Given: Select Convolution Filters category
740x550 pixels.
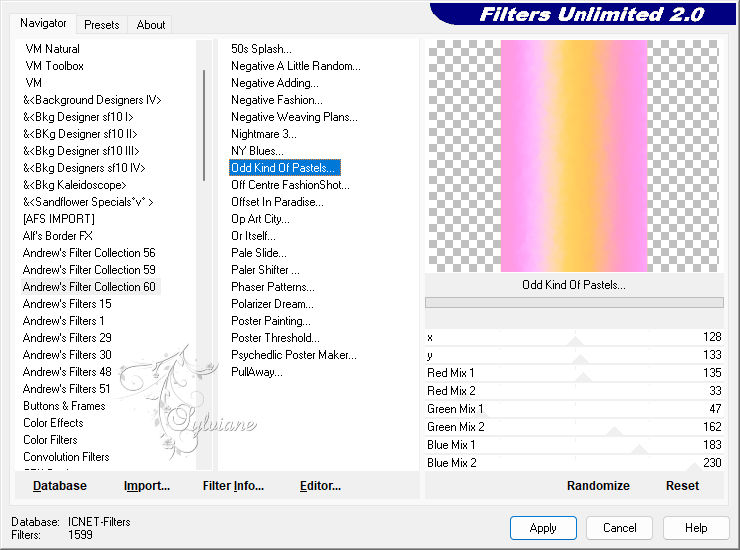Looking at the screenshot, I should pyautogui.click(x=66, y=457).
